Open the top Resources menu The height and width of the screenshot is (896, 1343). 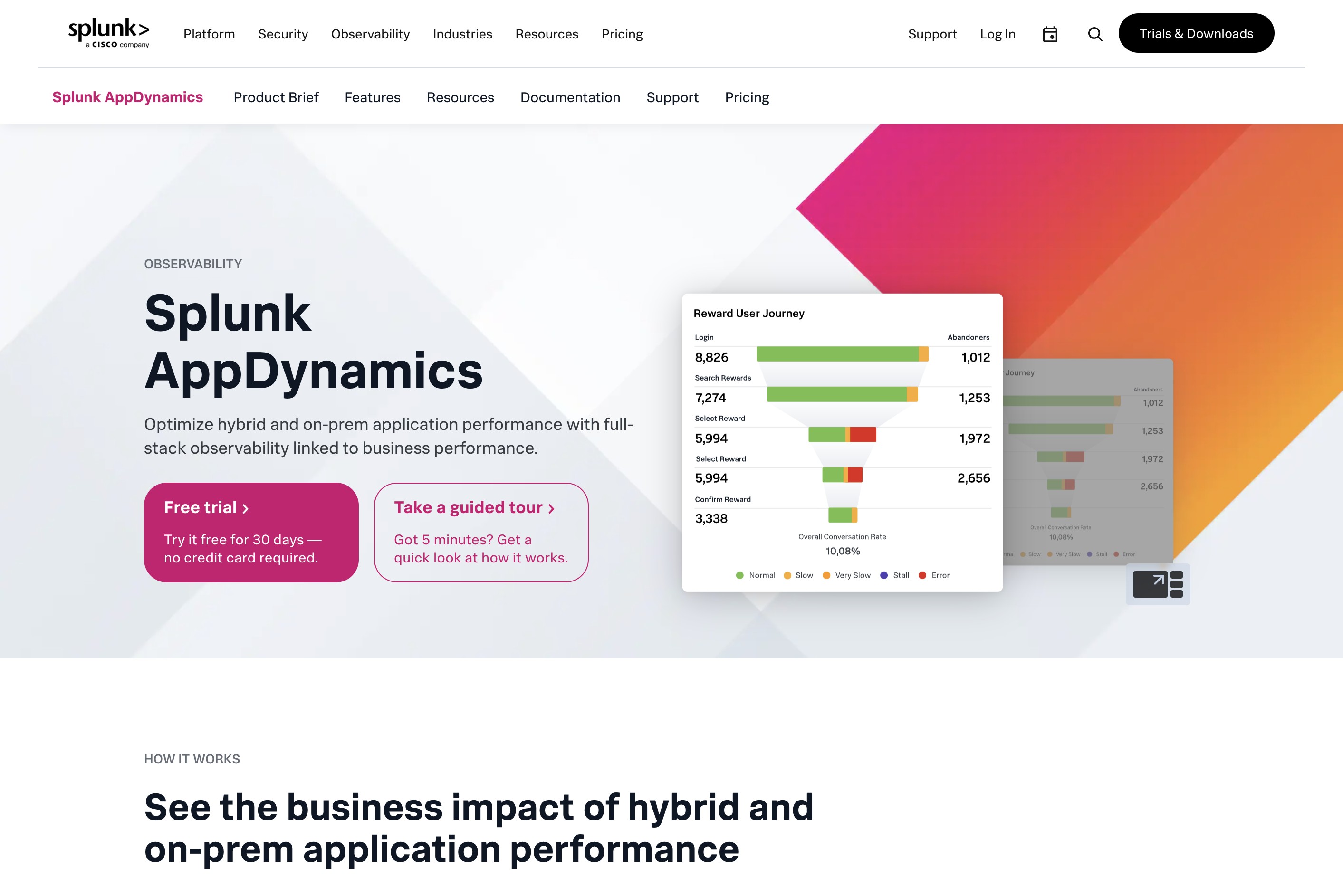[547, 34]
